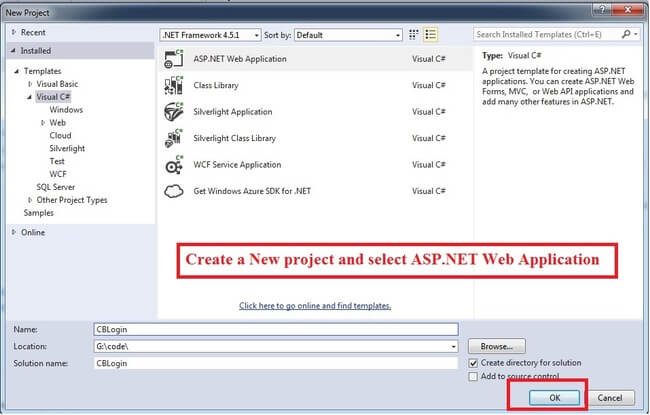Click the Silverlight Application template icon

(x=174, y=112)
